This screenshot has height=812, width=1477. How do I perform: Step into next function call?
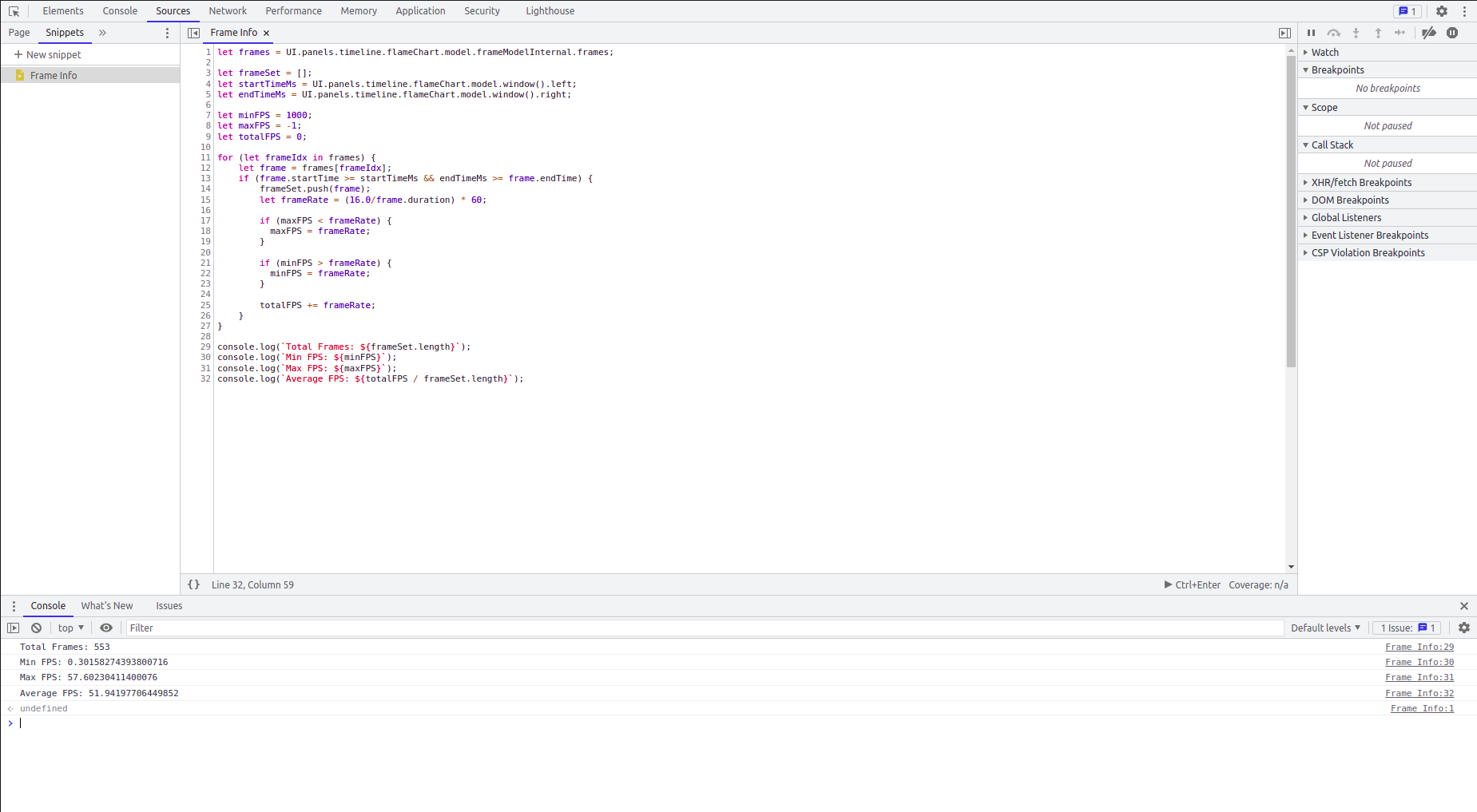click(x=1356, y=33)
